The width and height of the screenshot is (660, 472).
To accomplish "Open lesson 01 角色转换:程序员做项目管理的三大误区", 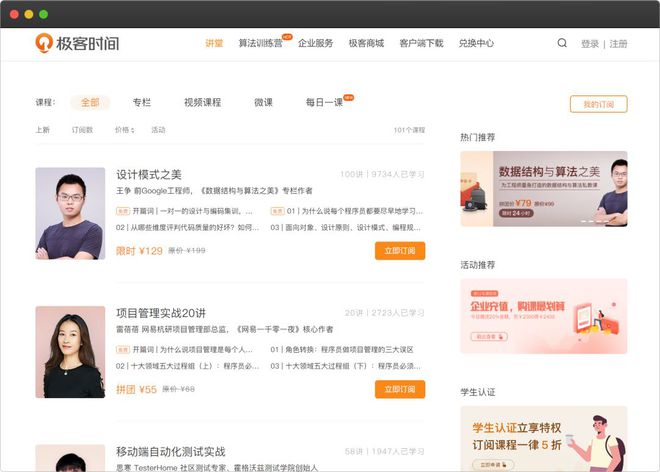I will coord(342,349).
